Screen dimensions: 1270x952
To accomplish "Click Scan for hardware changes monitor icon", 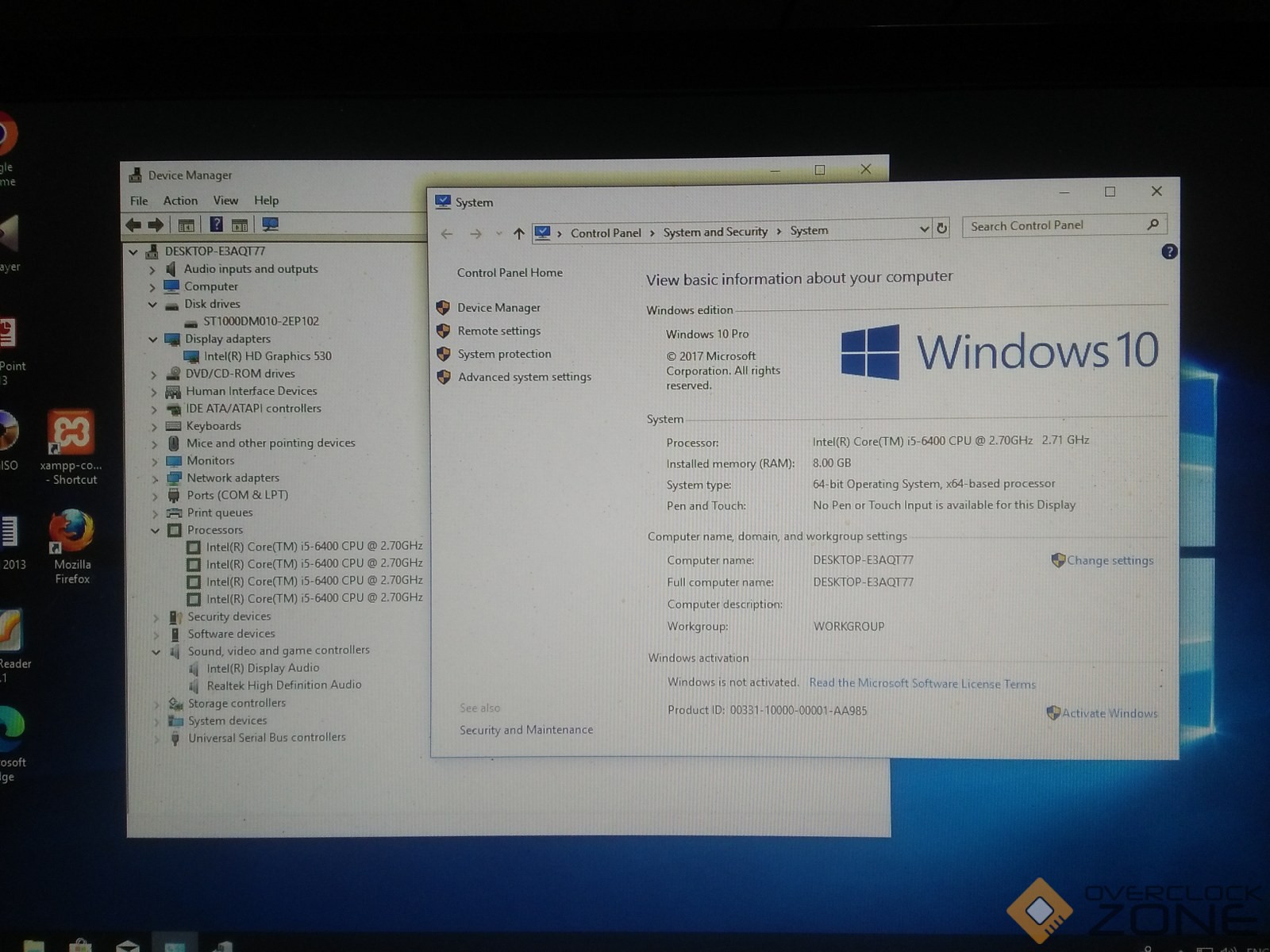I will [270, 225].
